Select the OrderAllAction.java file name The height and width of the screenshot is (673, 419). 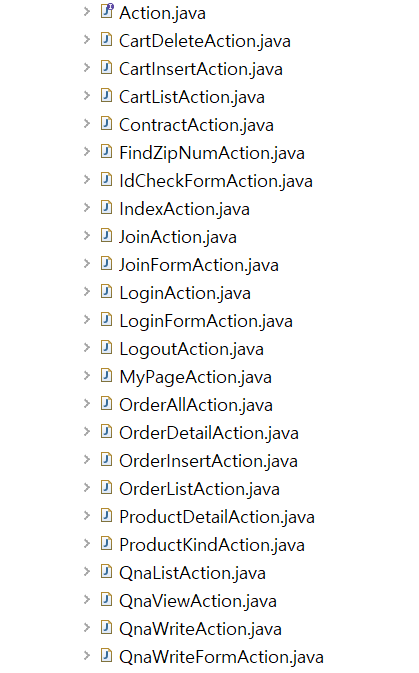(196, 405)
